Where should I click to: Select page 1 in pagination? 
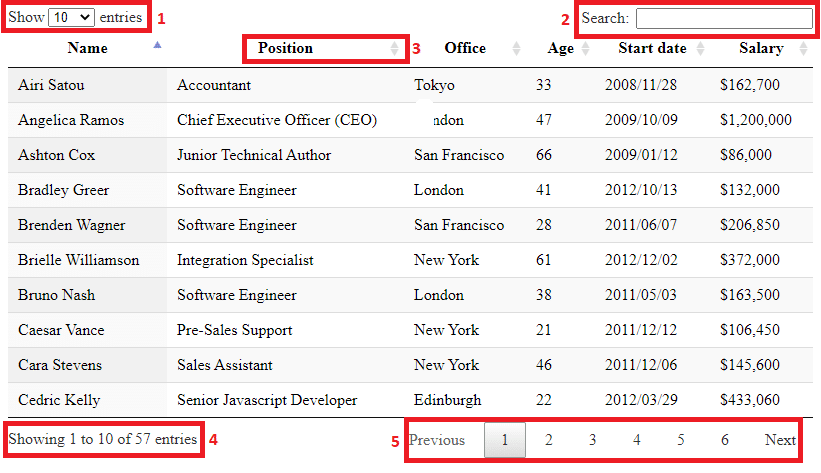[x=505, y=440]
